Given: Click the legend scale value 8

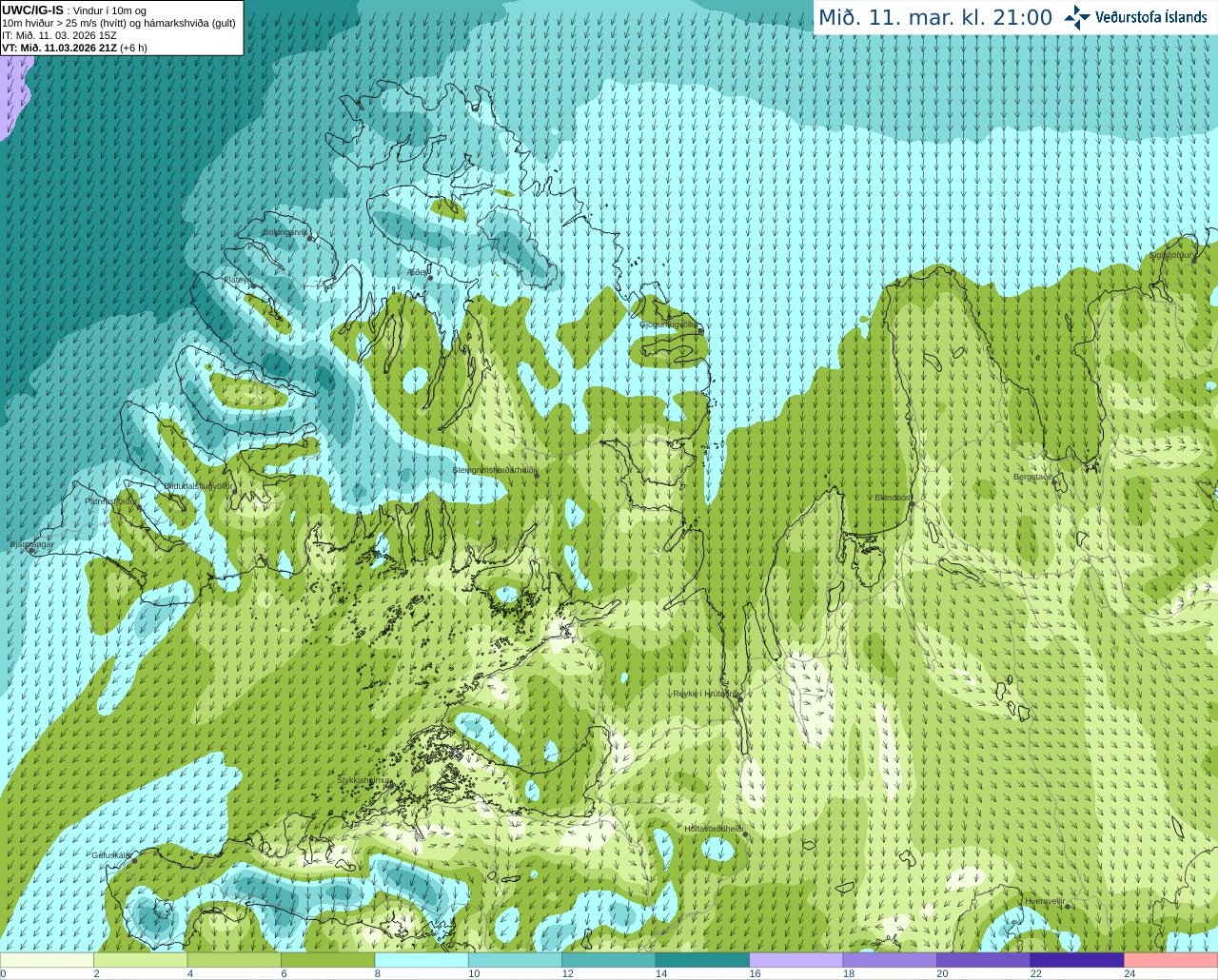Looking at the screenshot, I should [x=377, y=973].
